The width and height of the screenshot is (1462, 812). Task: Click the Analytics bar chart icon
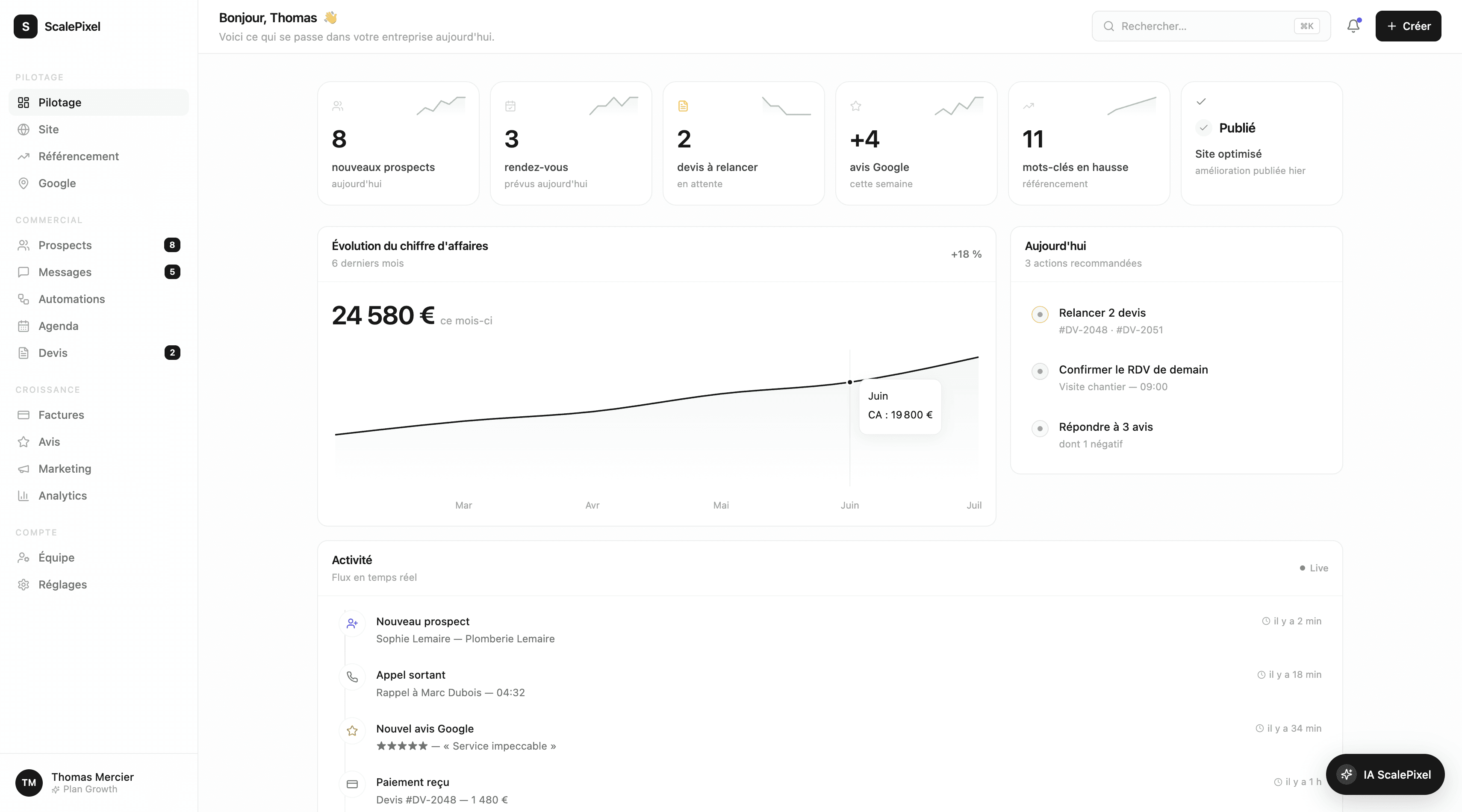tap(23, 495)
